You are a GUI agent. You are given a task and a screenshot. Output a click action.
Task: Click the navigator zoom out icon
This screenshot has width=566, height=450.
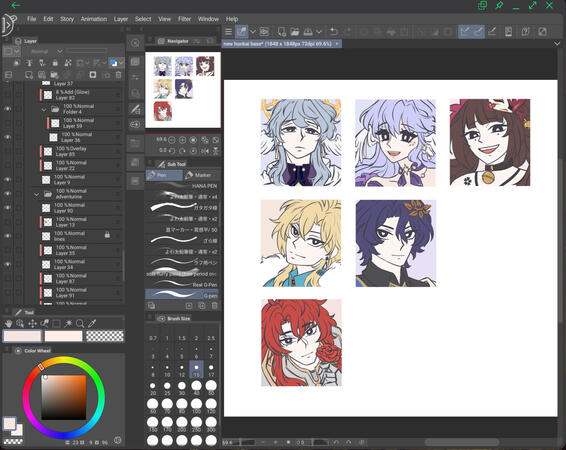pos(172,140)
